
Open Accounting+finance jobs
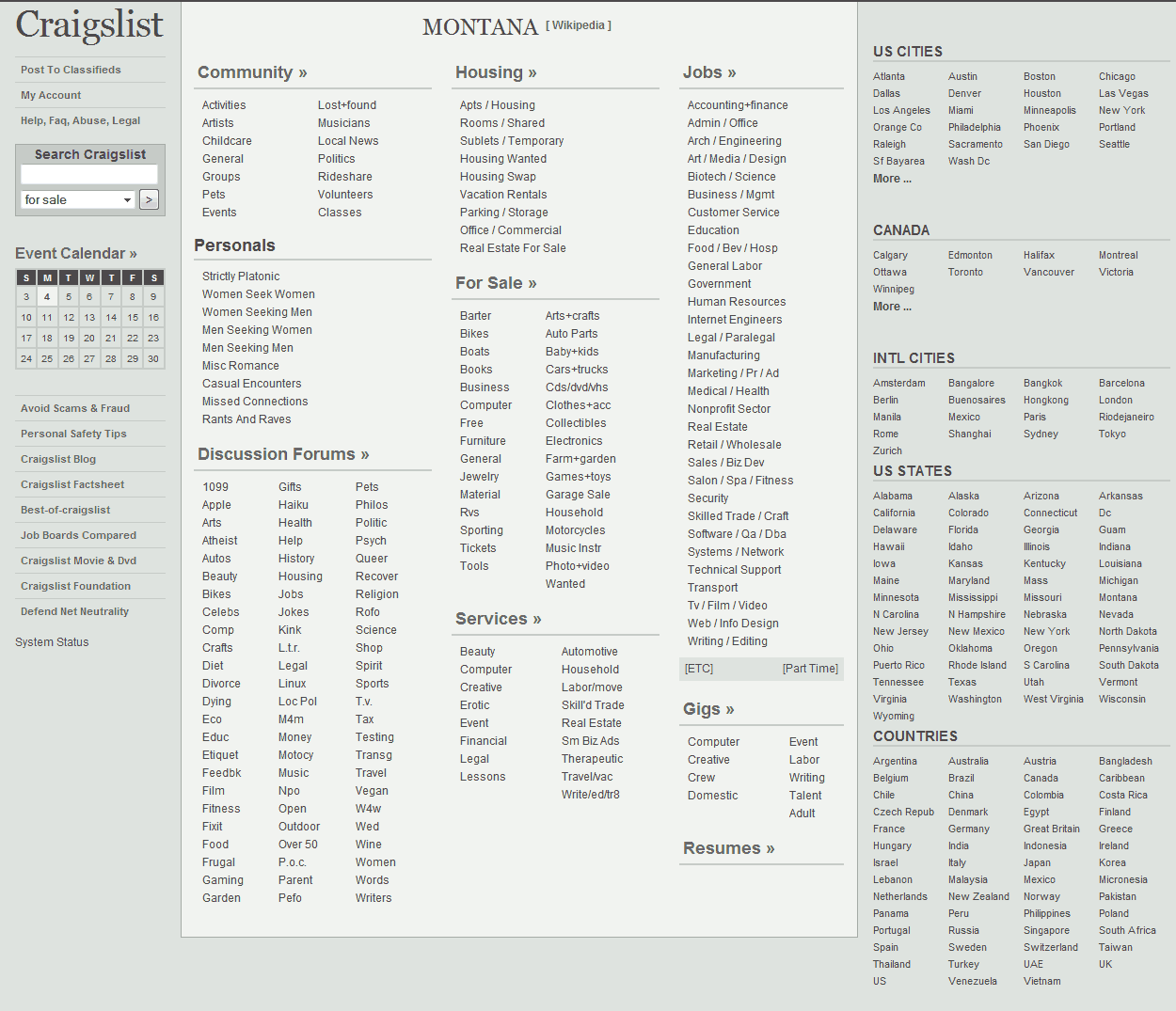click(x=738, y=105)
